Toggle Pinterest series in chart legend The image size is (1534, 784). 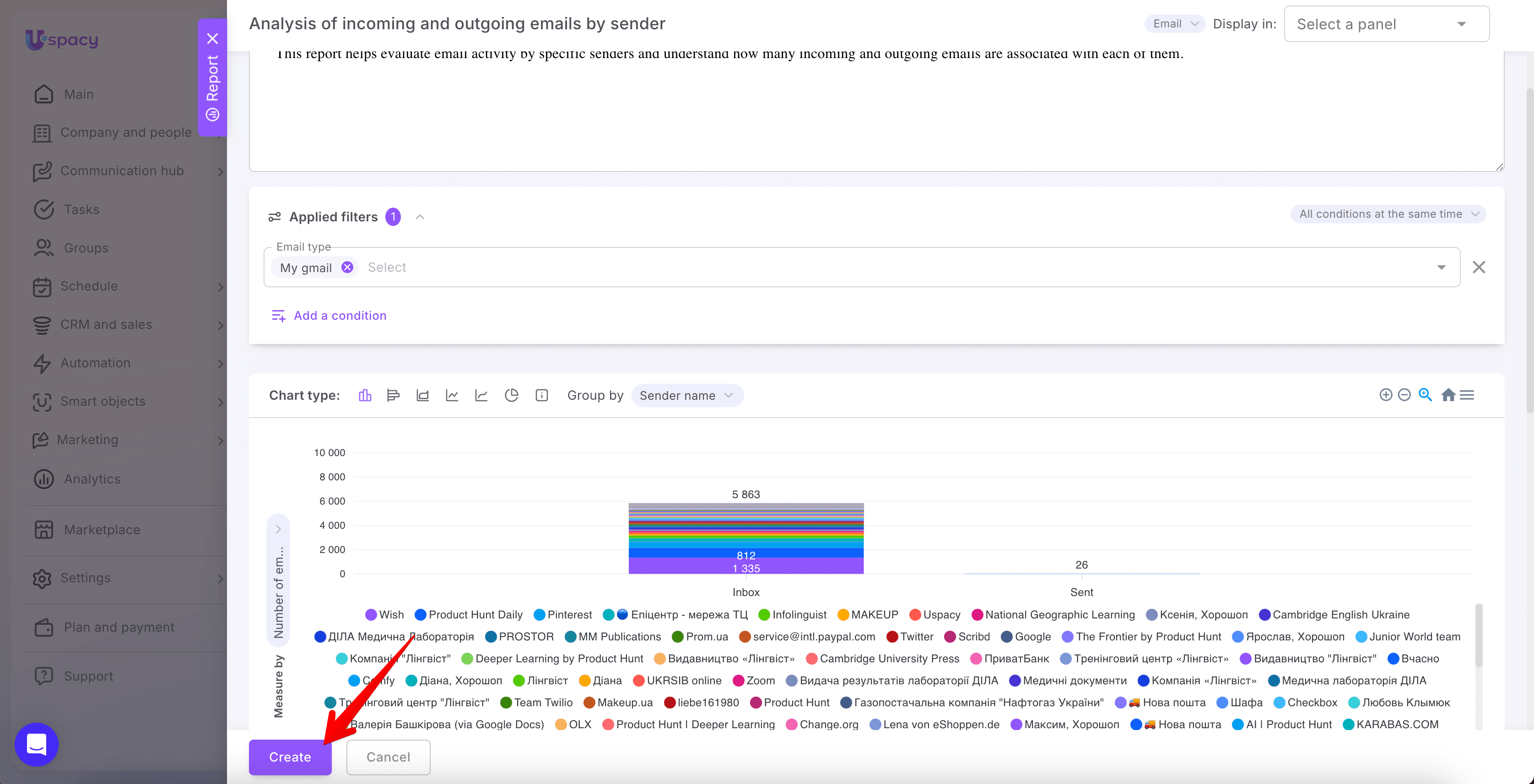pyautogui.click(x=563, y=614)
